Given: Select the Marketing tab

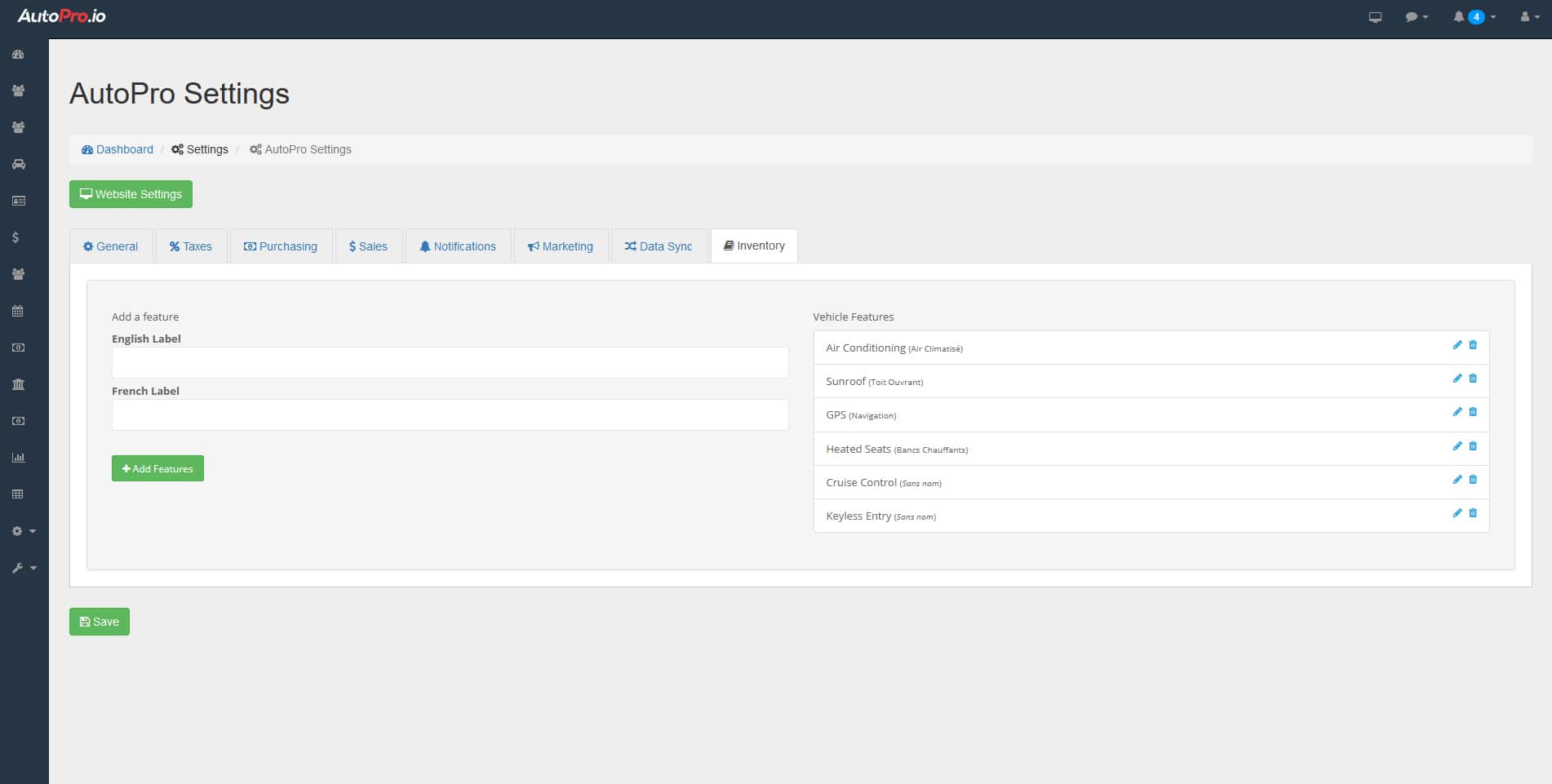Looking at the screenshot, I should (561, 246).
